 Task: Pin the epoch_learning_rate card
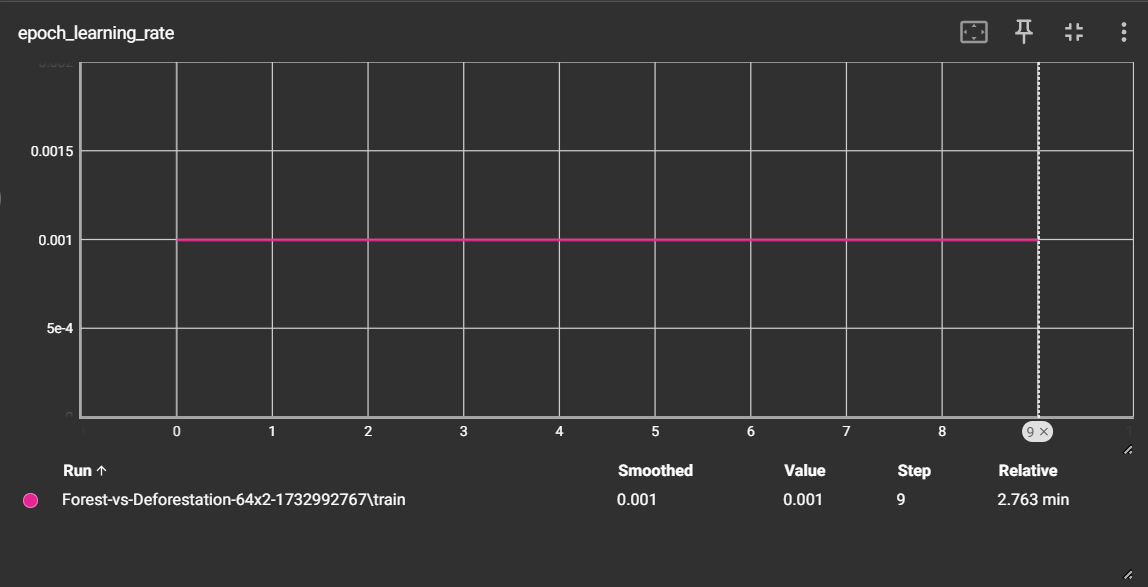1024,32
